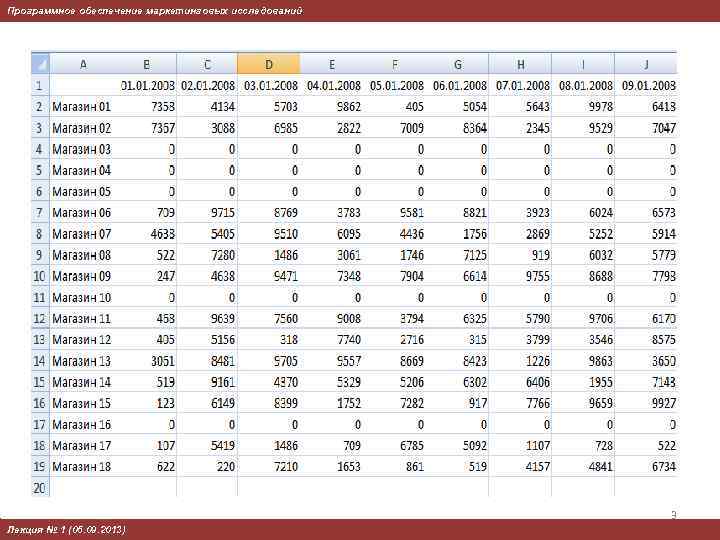720x540 pixels.
Task: Select column B header
Action: click(146, 64)
